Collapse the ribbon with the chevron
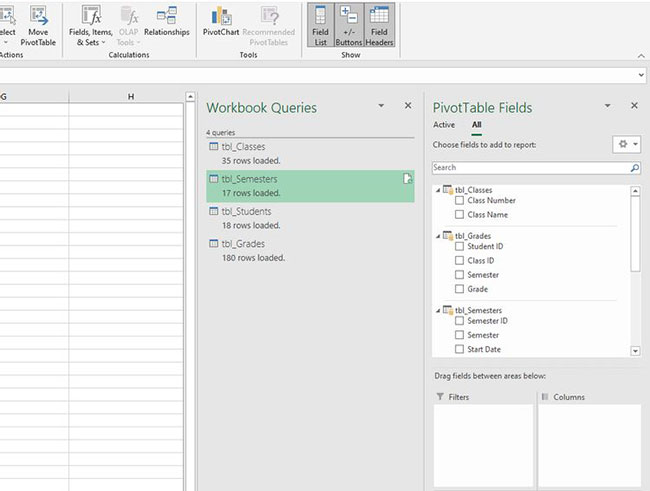Image resolution: width=650 pixels, height=491 pixels. point(641,56)
